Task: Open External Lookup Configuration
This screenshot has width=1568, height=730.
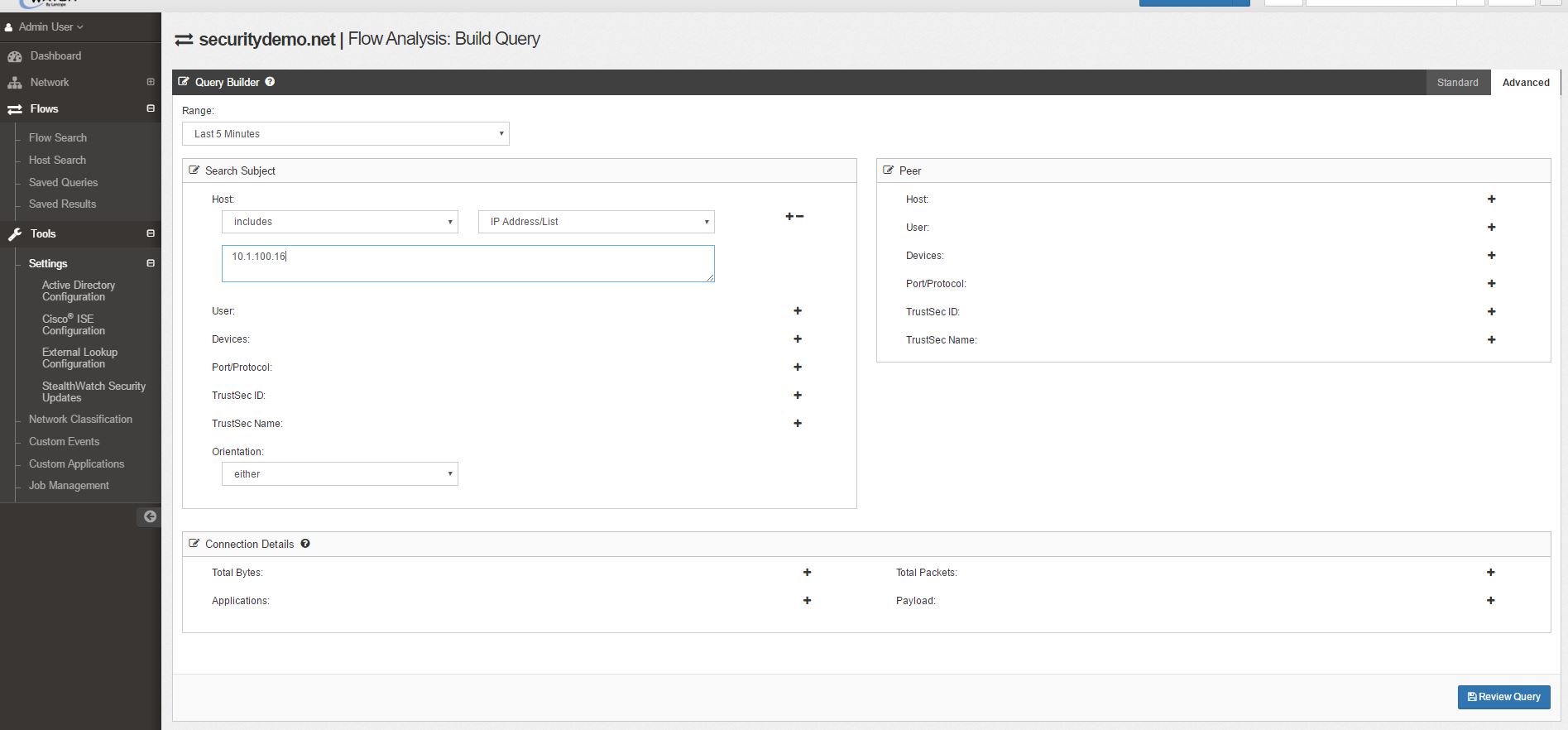Action: 79,358
